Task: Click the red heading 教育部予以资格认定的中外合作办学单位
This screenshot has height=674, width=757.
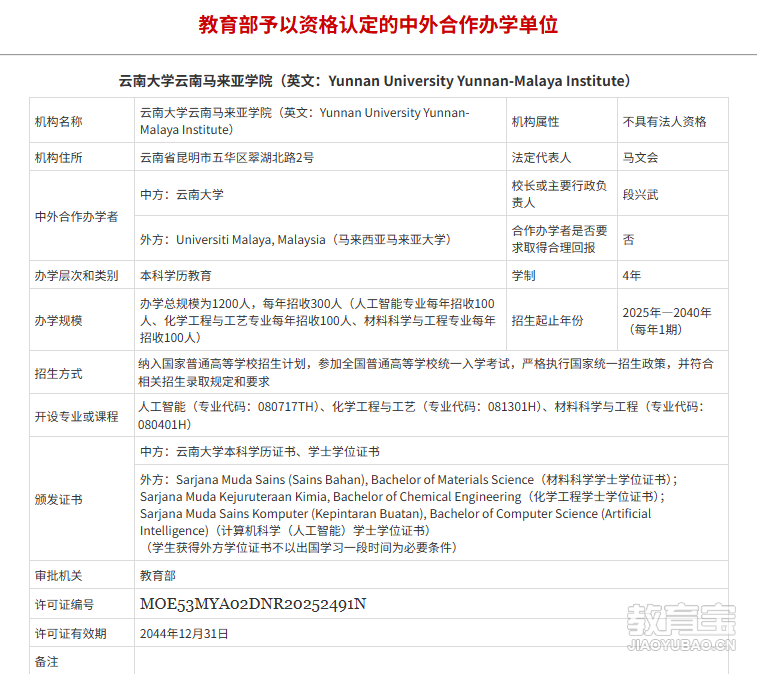Action: pyautogui.click(x=378, y=25)
